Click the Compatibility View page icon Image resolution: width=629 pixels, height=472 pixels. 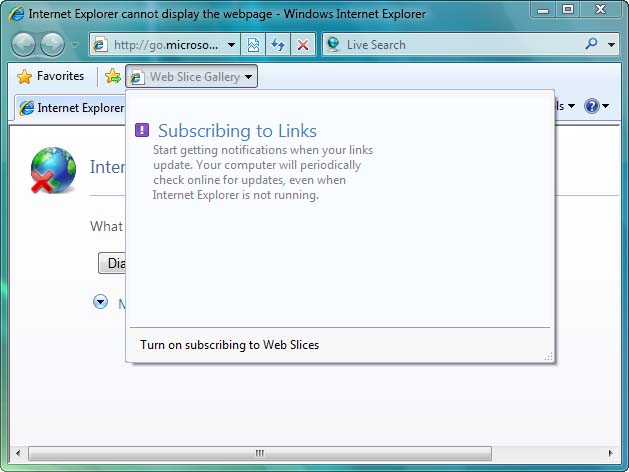point(254,45)
